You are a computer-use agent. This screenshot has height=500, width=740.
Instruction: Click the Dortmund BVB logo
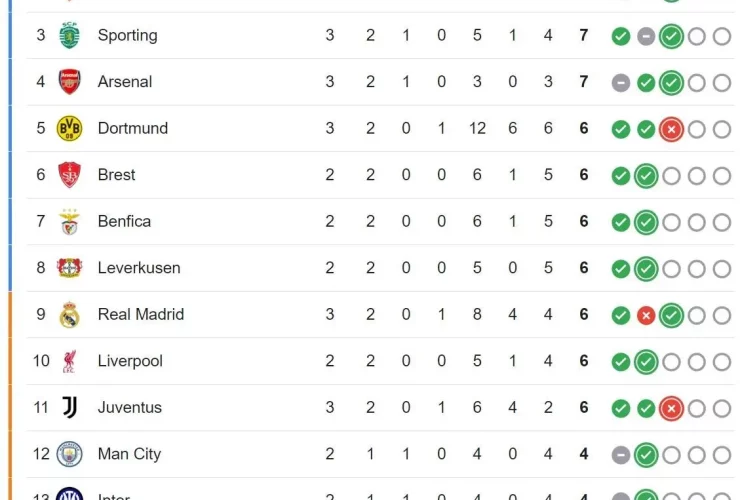pos(69,128)
